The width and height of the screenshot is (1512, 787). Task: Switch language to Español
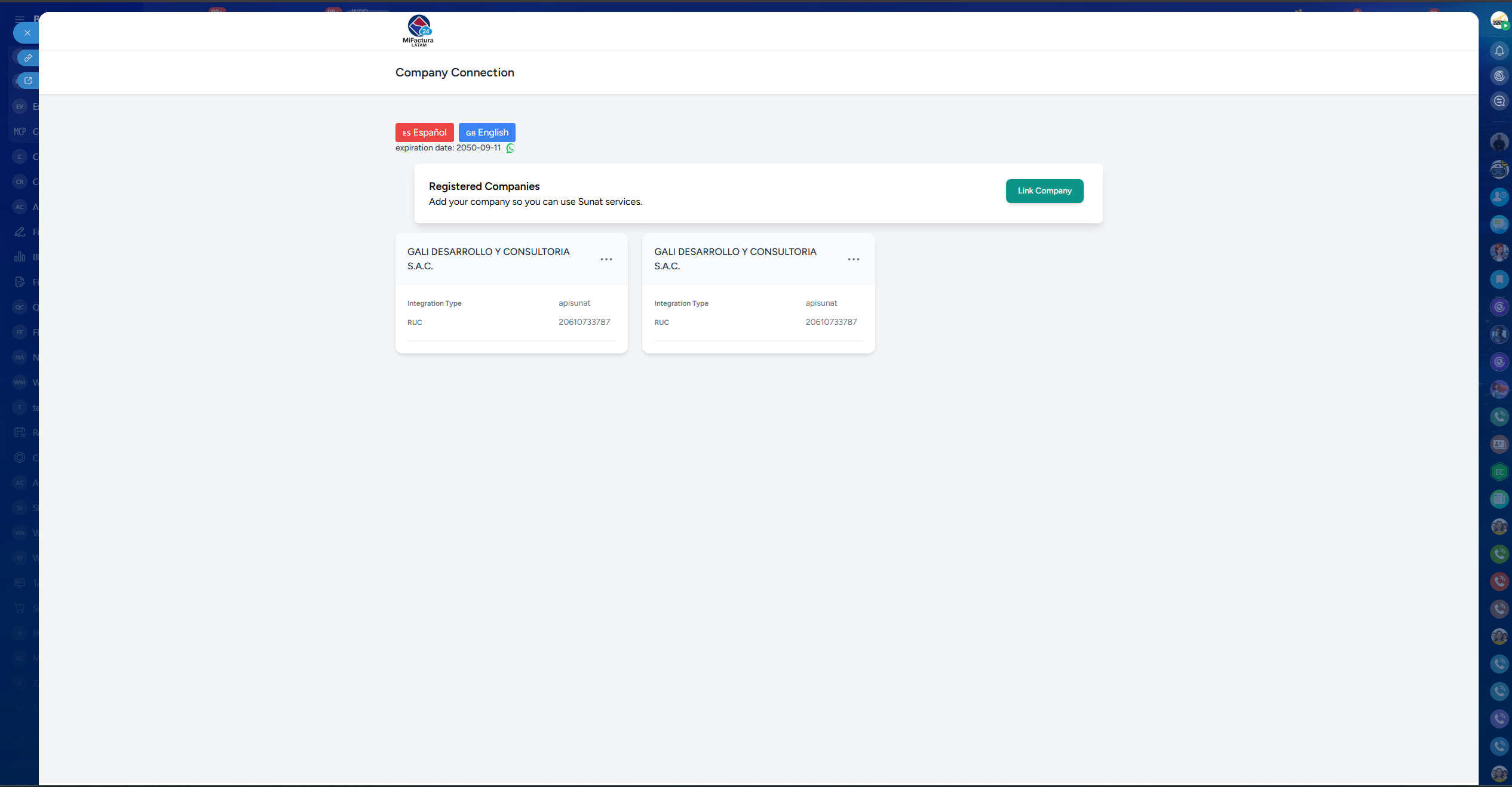[424, 133]
